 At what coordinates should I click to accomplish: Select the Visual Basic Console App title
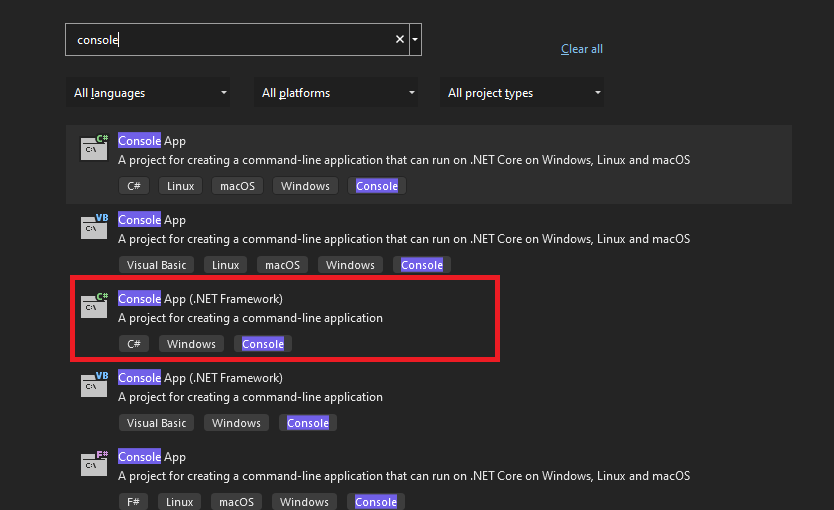tap(152, 220)
